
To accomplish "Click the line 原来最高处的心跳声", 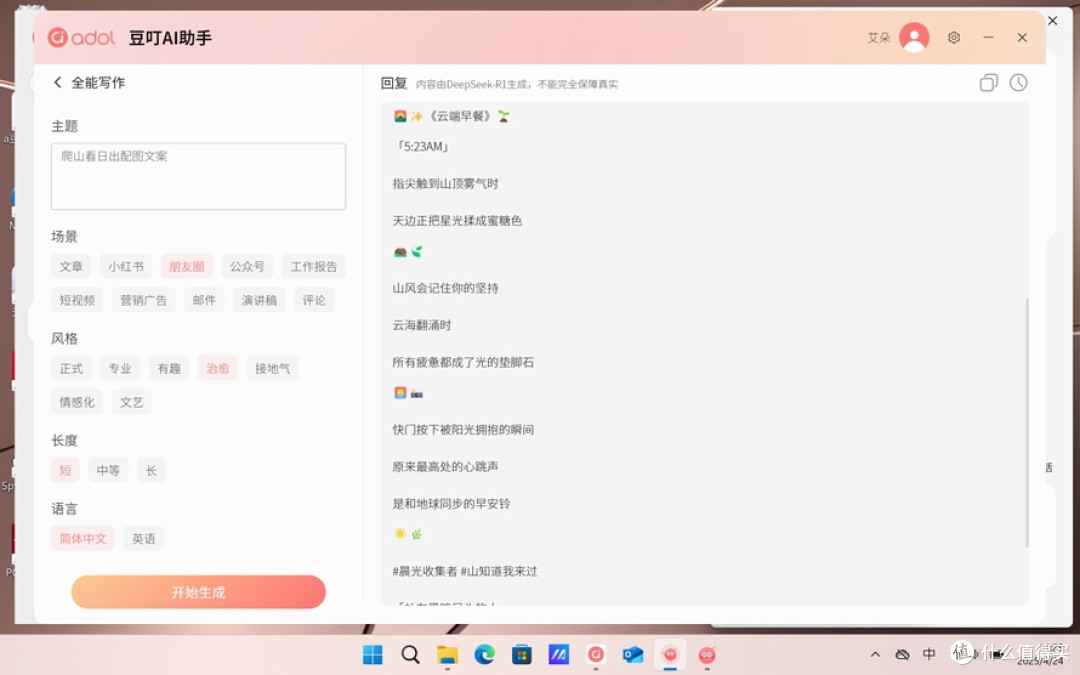I will click(x=446, y=467).
